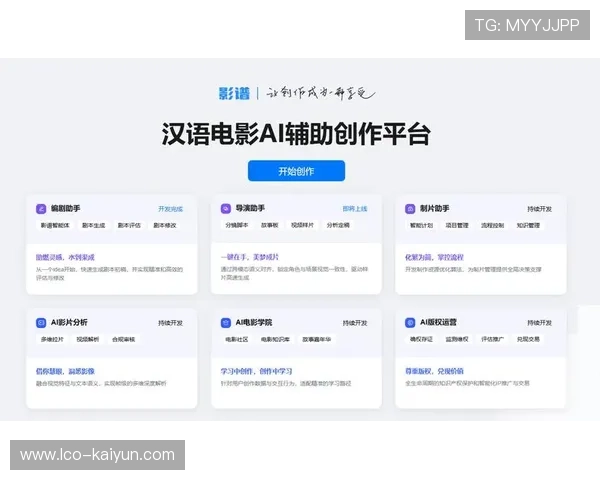Click the AI版权运营 card description line
600x480 pixels.
tap(468, 383)
